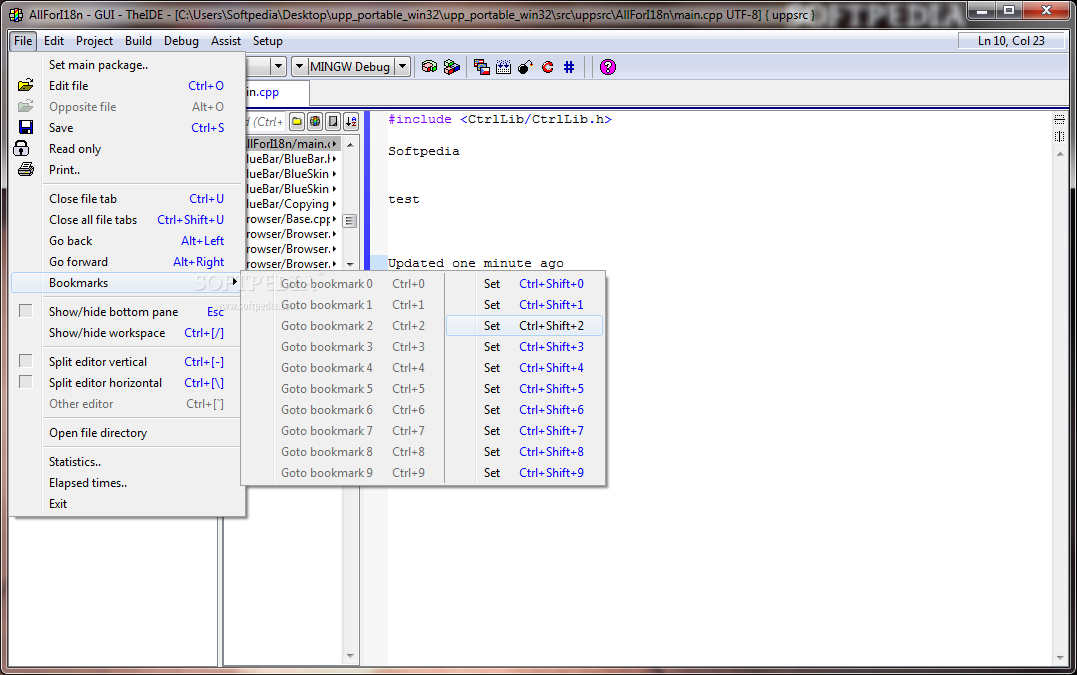Choose Print.. with printer icon
The height and width of the screenshot is (675, 1077).
click(x=127, y=170)
